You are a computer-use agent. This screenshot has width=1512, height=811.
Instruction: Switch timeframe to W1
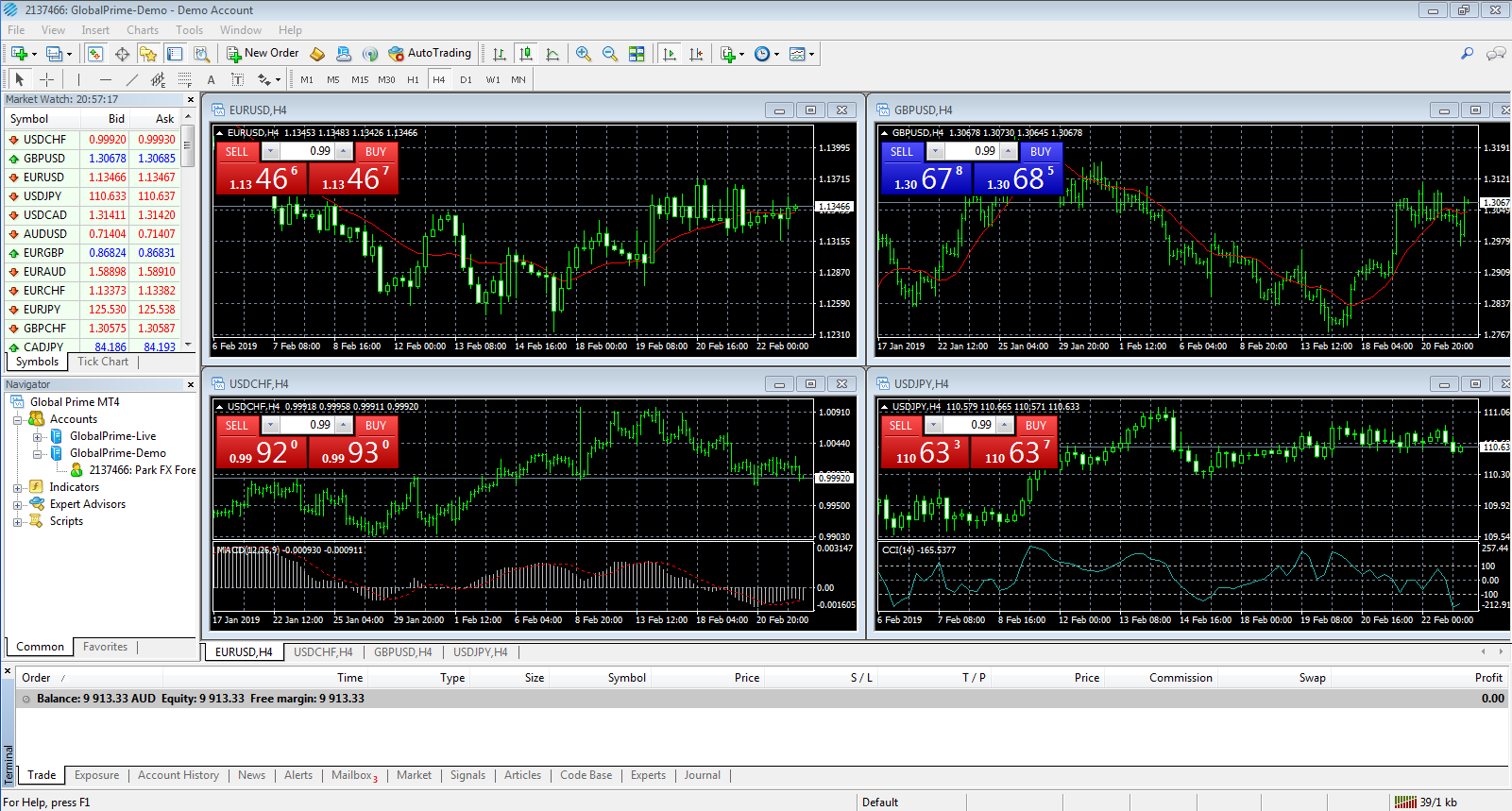493,79
